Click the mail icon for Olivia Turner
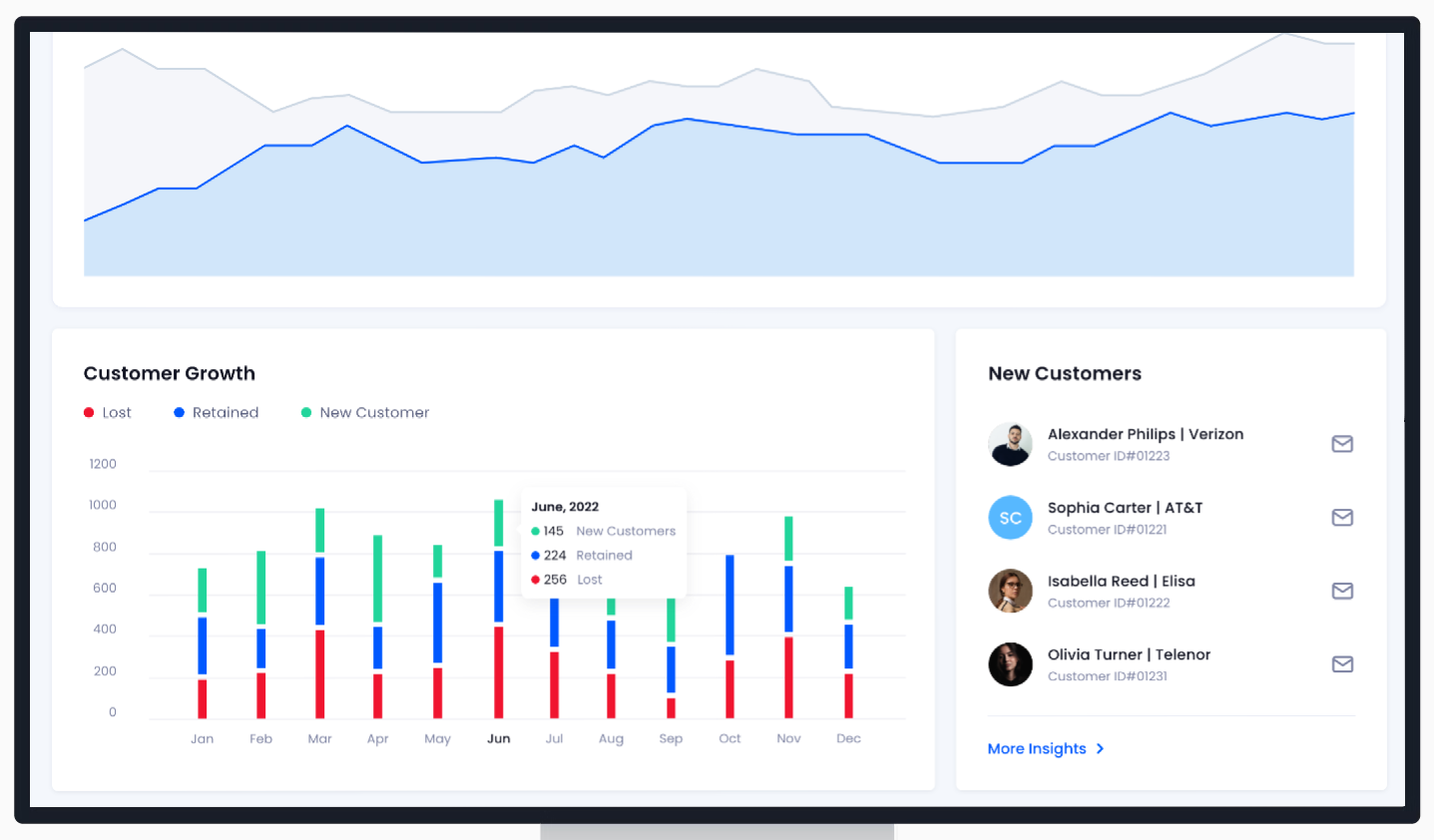1434x840 pixels. (x=1342, y=664)
